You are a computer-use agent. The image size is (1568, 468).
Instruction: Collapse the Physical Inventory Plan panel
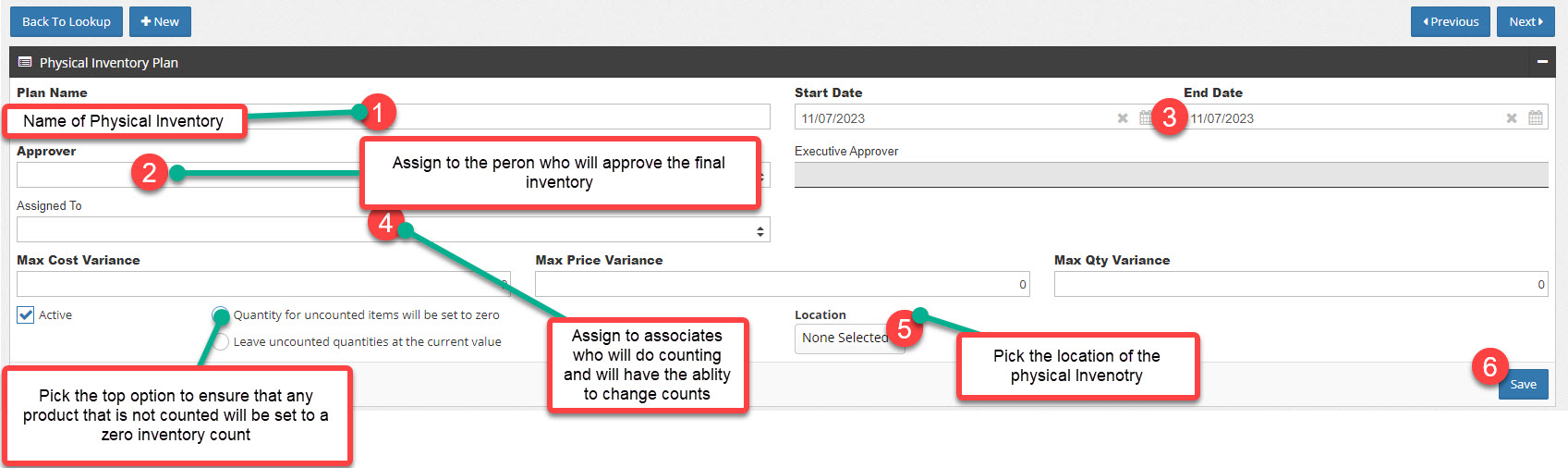pyautogui.click(x=1542, y=62)
